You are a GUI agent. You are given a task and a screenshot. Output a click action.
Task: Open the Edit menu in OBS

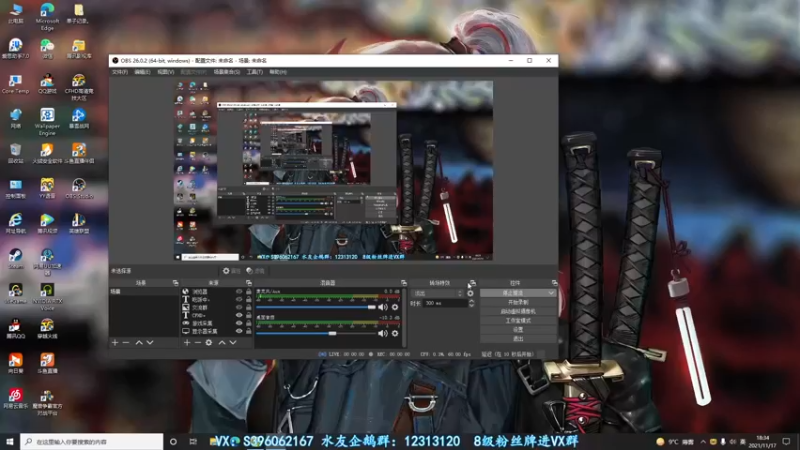142,72
